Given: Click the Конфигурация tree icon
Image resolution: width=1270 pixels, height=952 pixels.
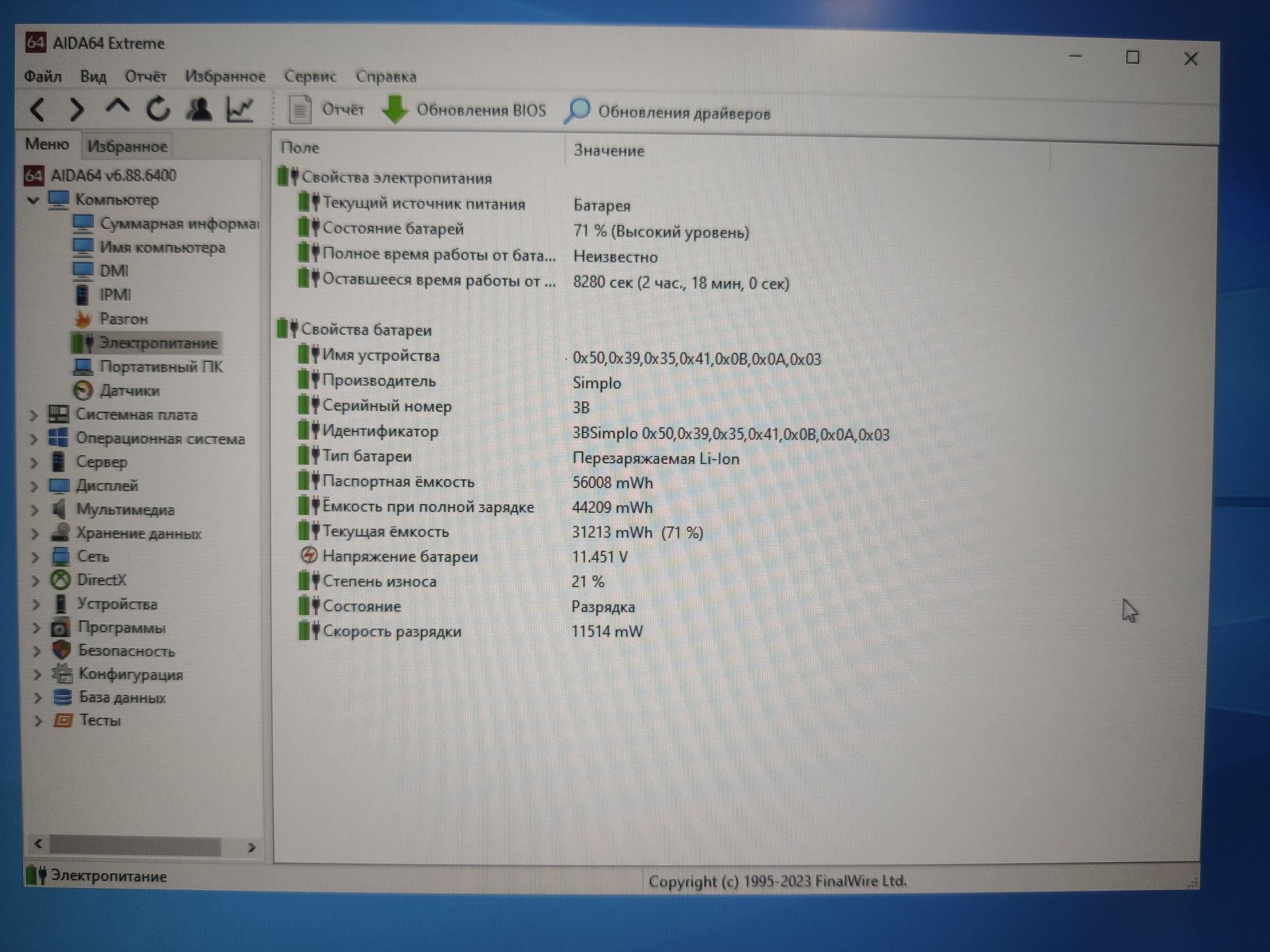Looking at the screenshot, I should [x=62, y=673].
